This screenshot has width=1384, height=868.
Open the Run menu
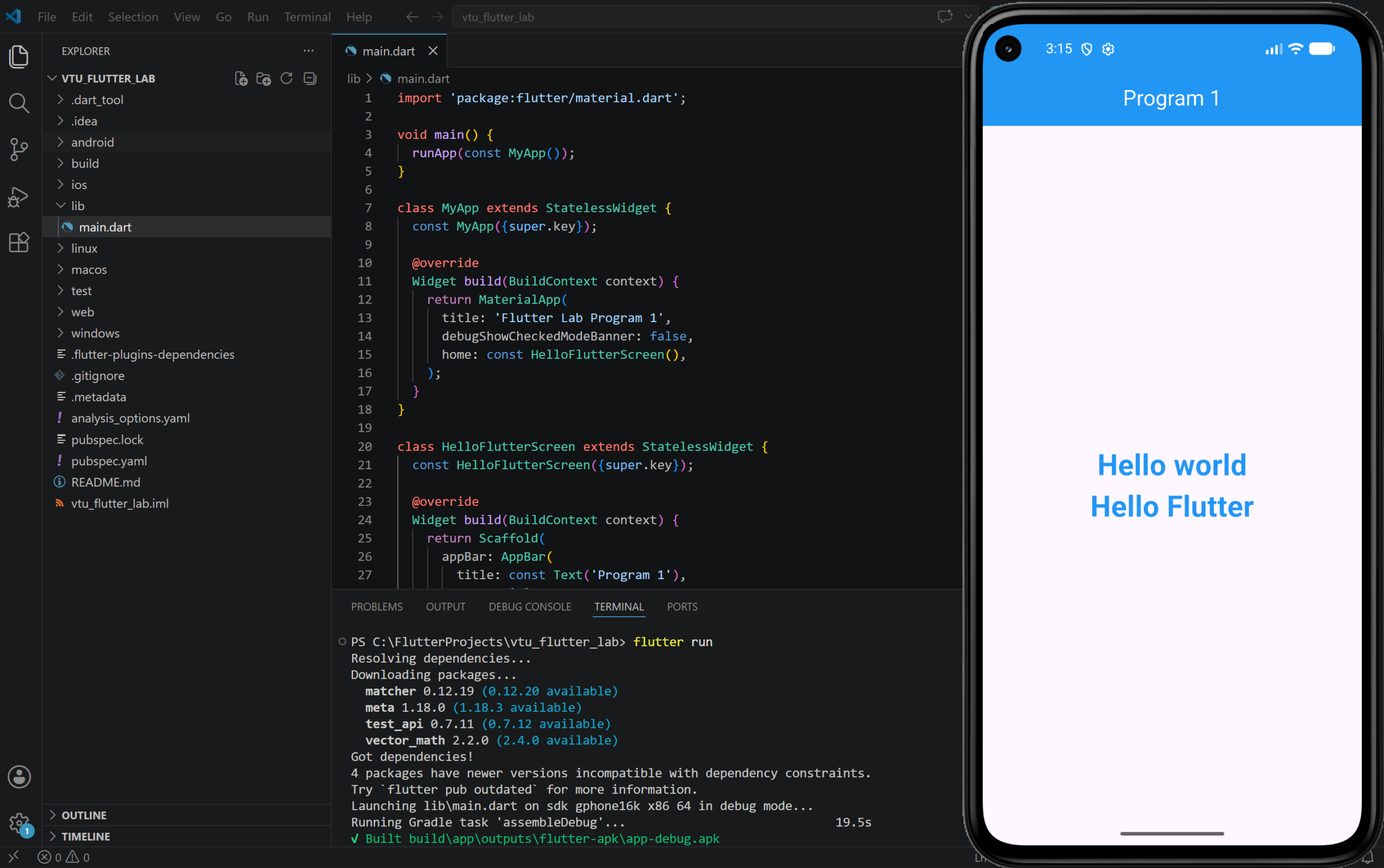[258, 17]
